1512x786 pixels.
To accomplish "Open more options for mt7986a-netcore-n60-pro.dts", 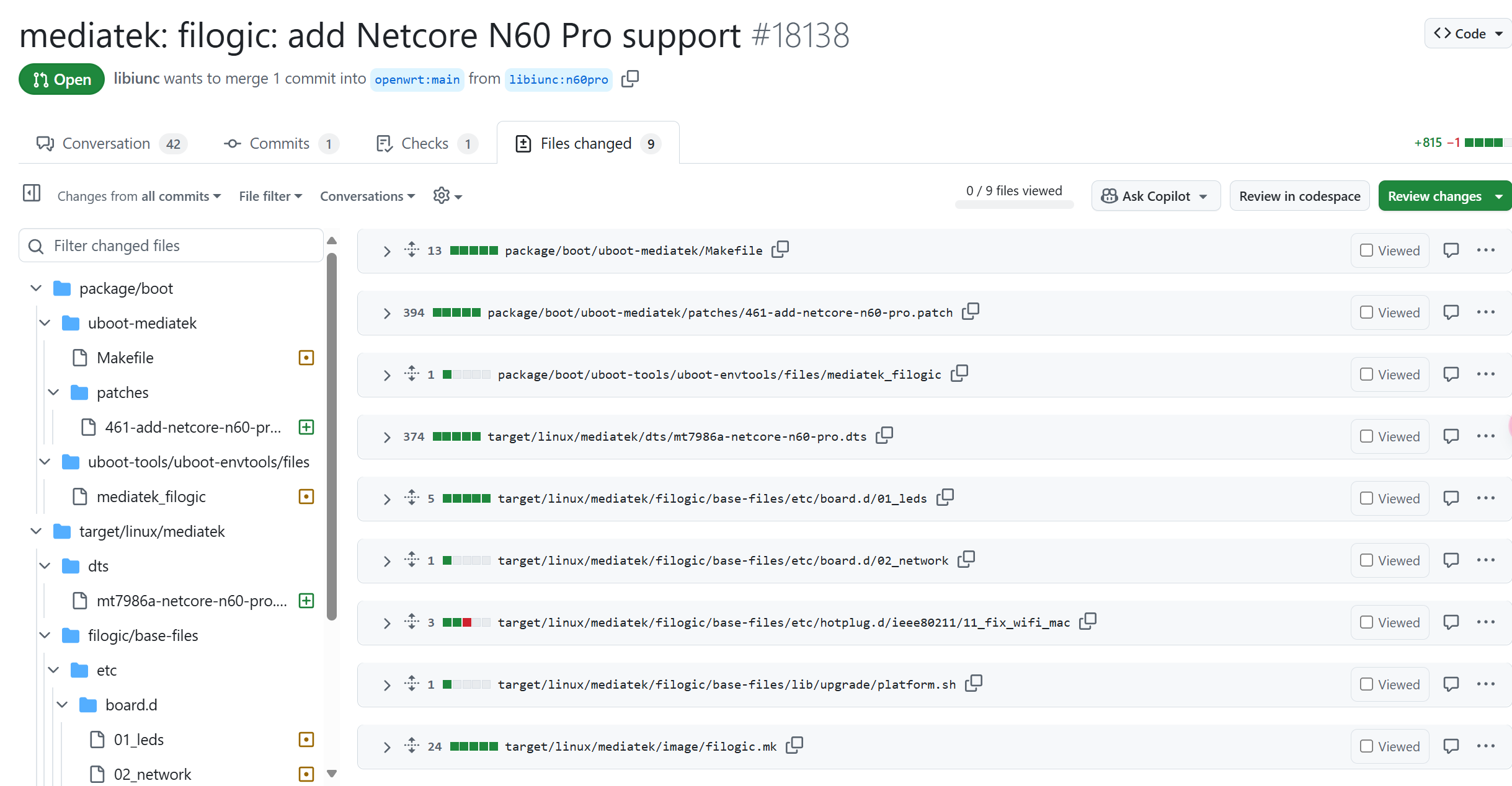I will 1485,436.
